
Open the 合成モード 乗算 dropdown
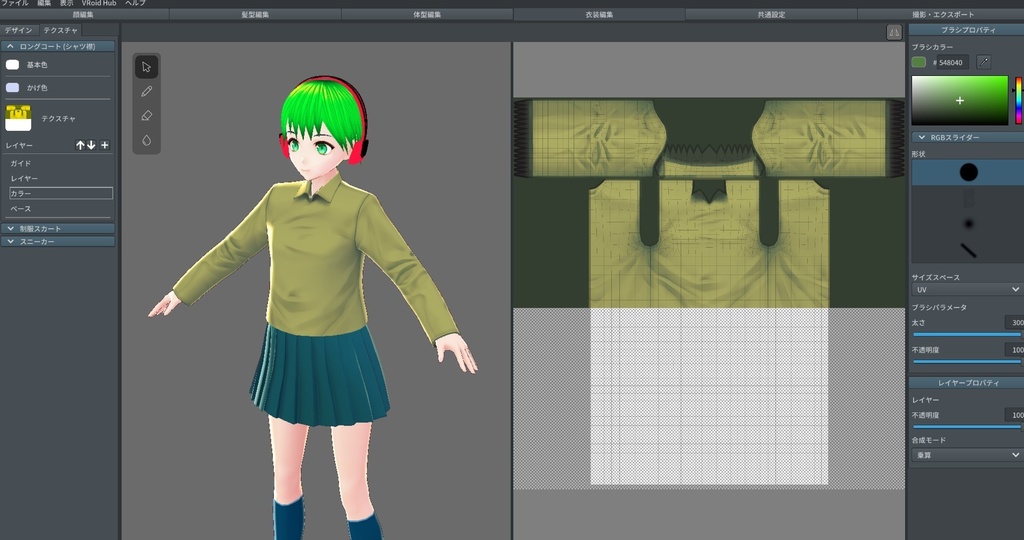tap(967, 455)
